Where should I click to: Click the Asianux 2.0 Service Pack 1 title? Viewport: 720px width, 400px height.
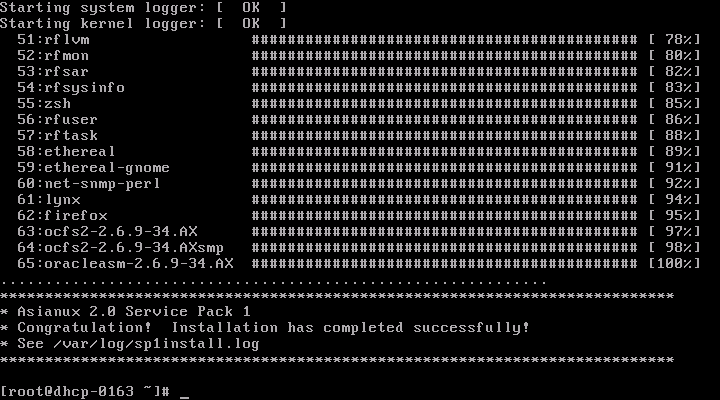point(134,311)
